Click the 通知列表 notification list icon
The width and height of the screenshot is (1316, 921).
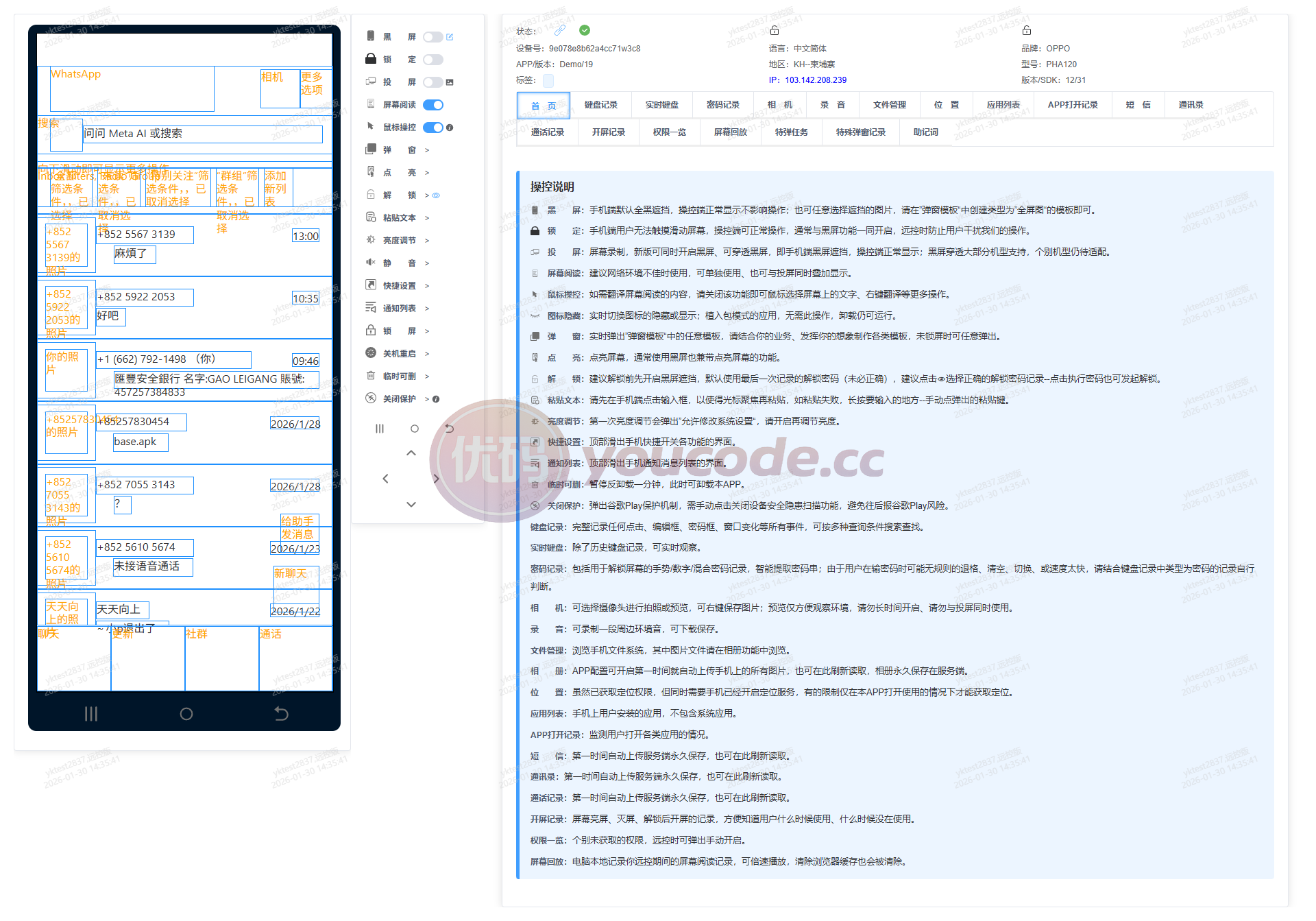(371, 307)
